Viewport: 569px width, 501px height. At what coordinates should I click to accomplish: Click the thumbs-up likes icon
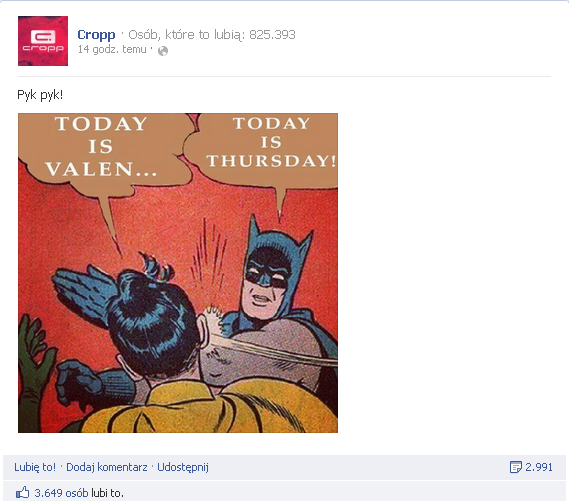click(22, 492)
